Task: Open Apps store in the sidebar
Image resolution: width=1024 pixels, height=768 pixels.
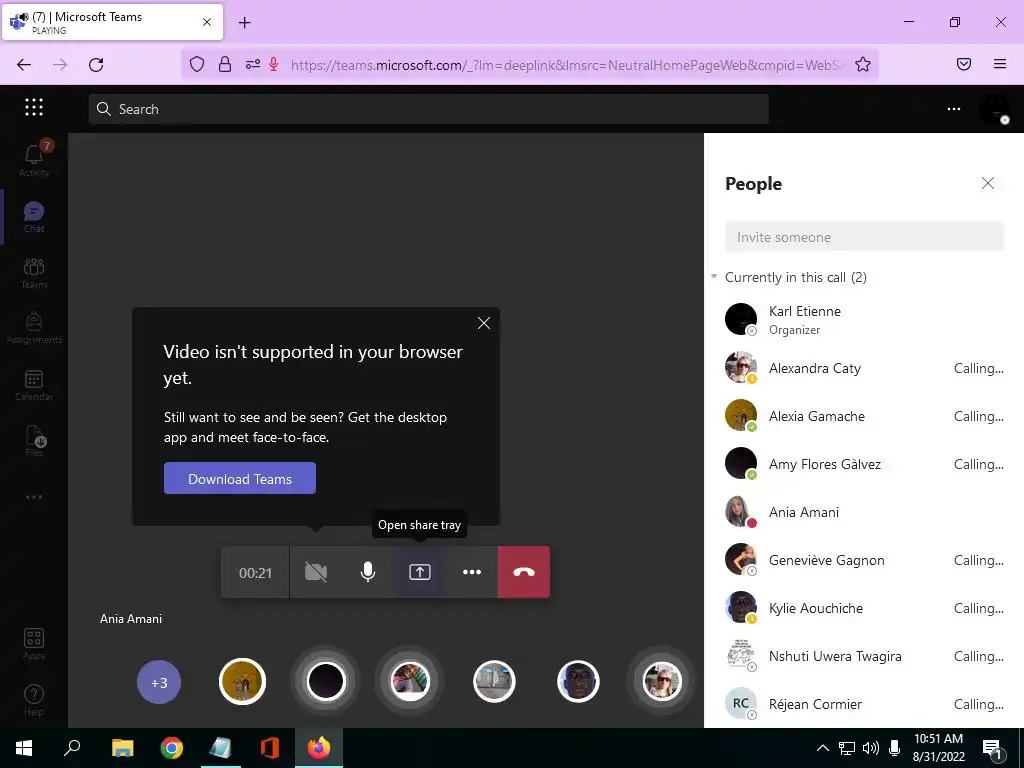Action: (34, 644)
